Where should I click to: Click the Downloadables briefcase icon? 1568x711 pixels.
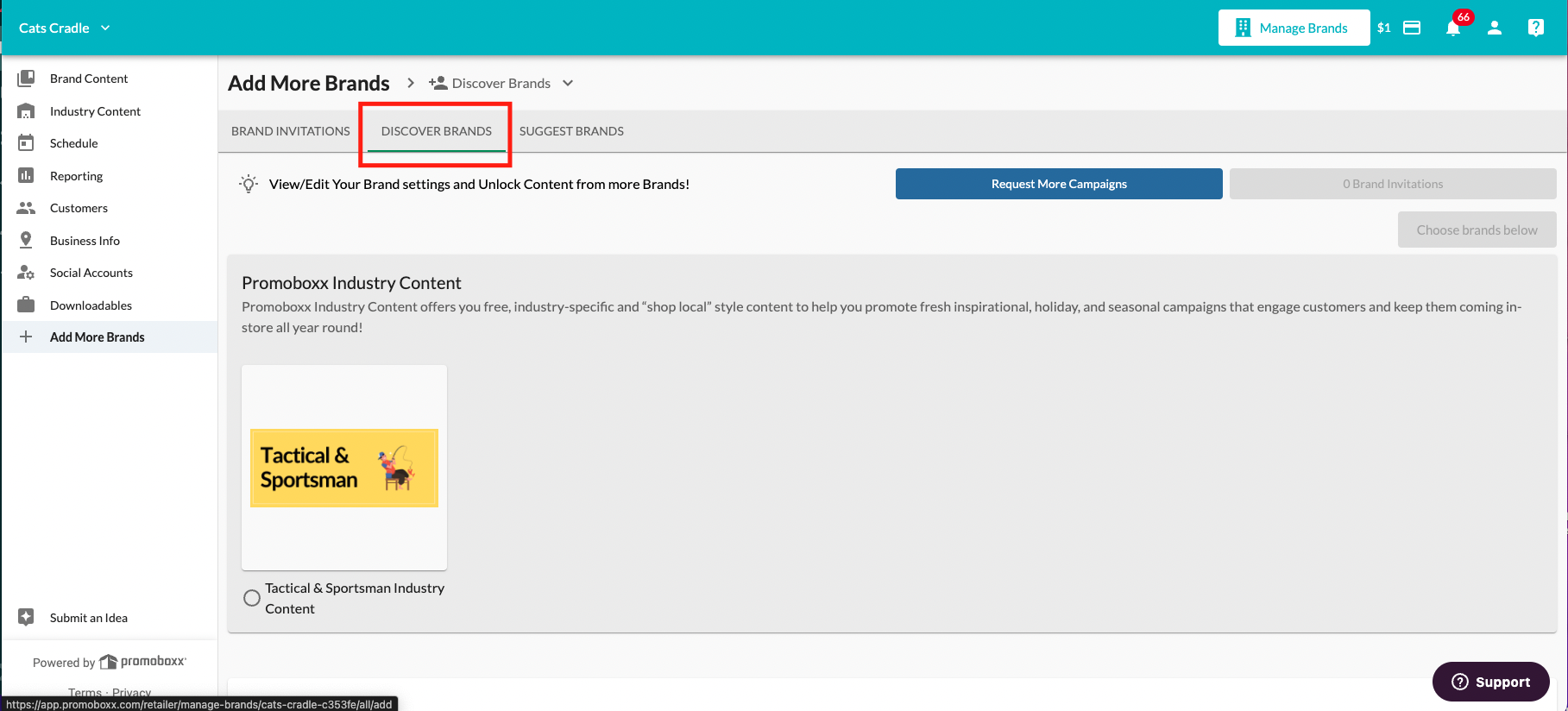26,305
